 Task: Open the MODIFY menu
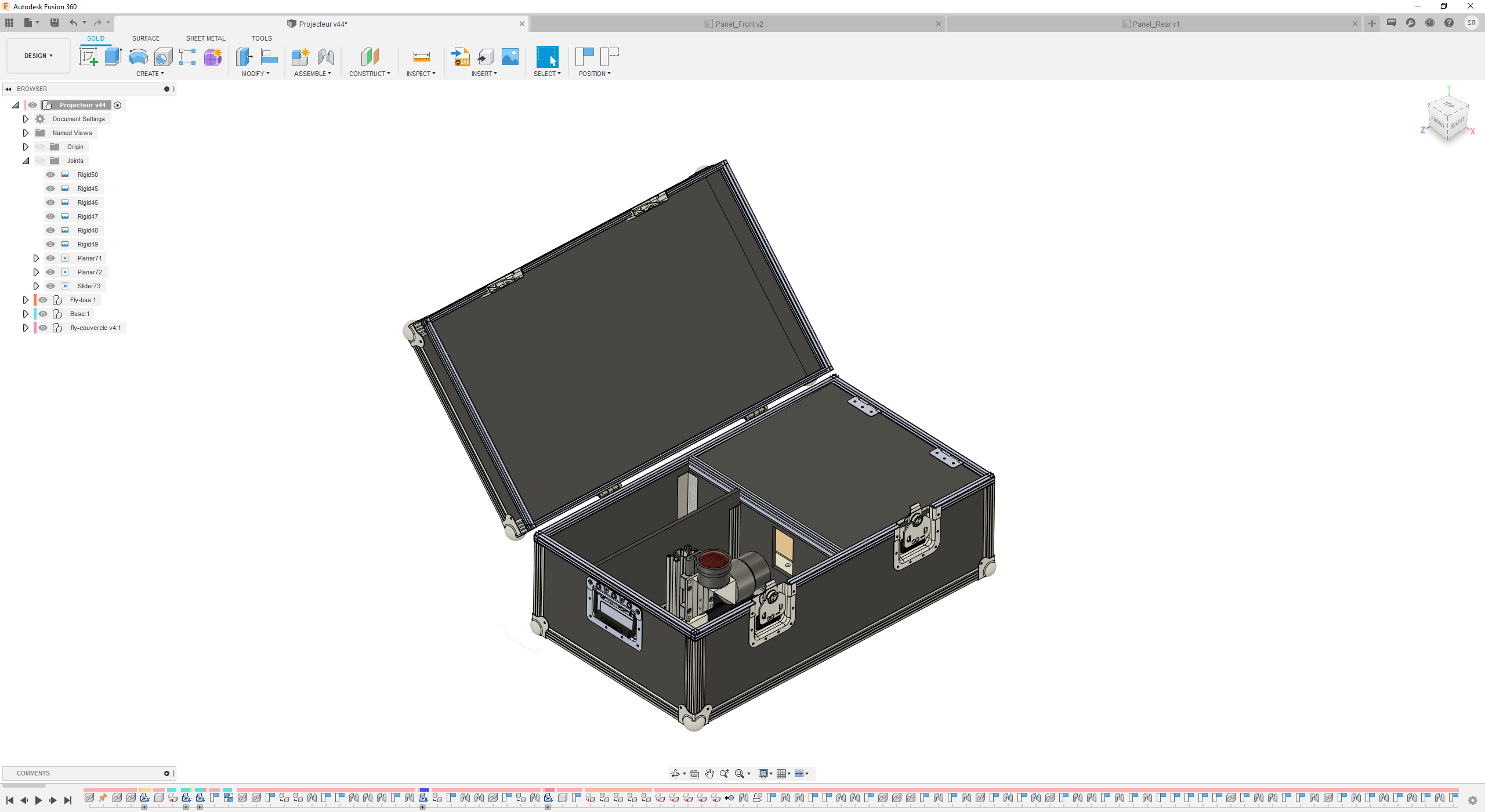(x=256, y=74)
